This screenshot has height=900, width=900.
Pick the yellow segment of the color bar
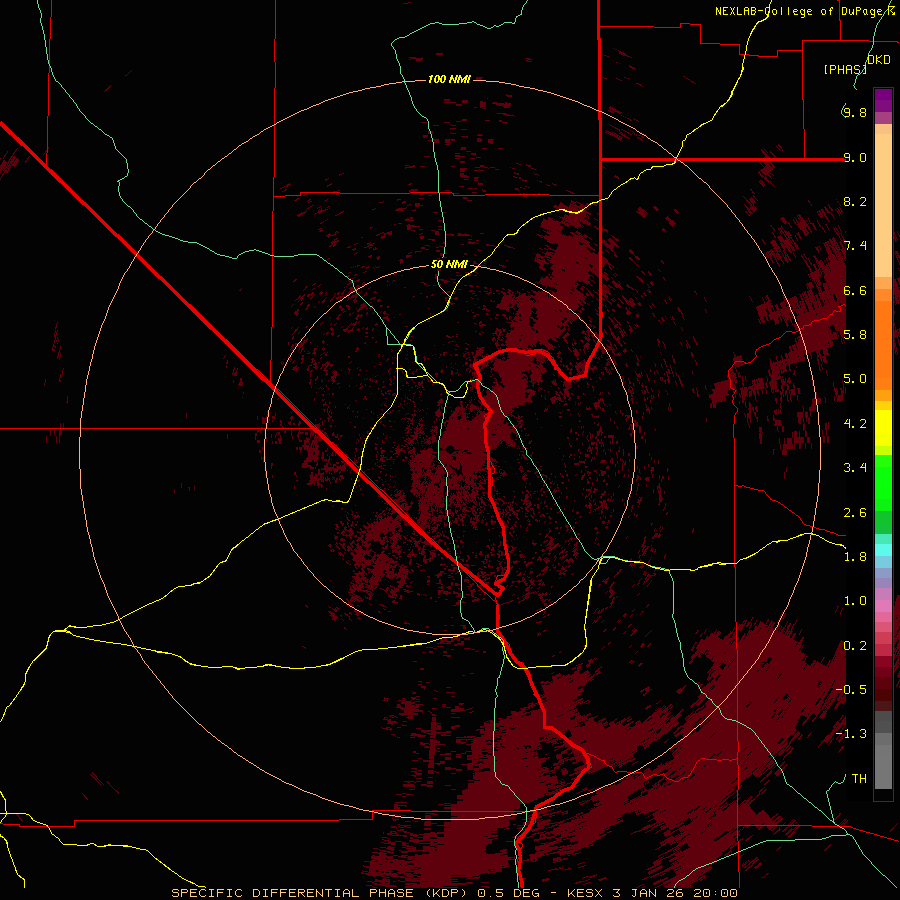tap(883, 428)
